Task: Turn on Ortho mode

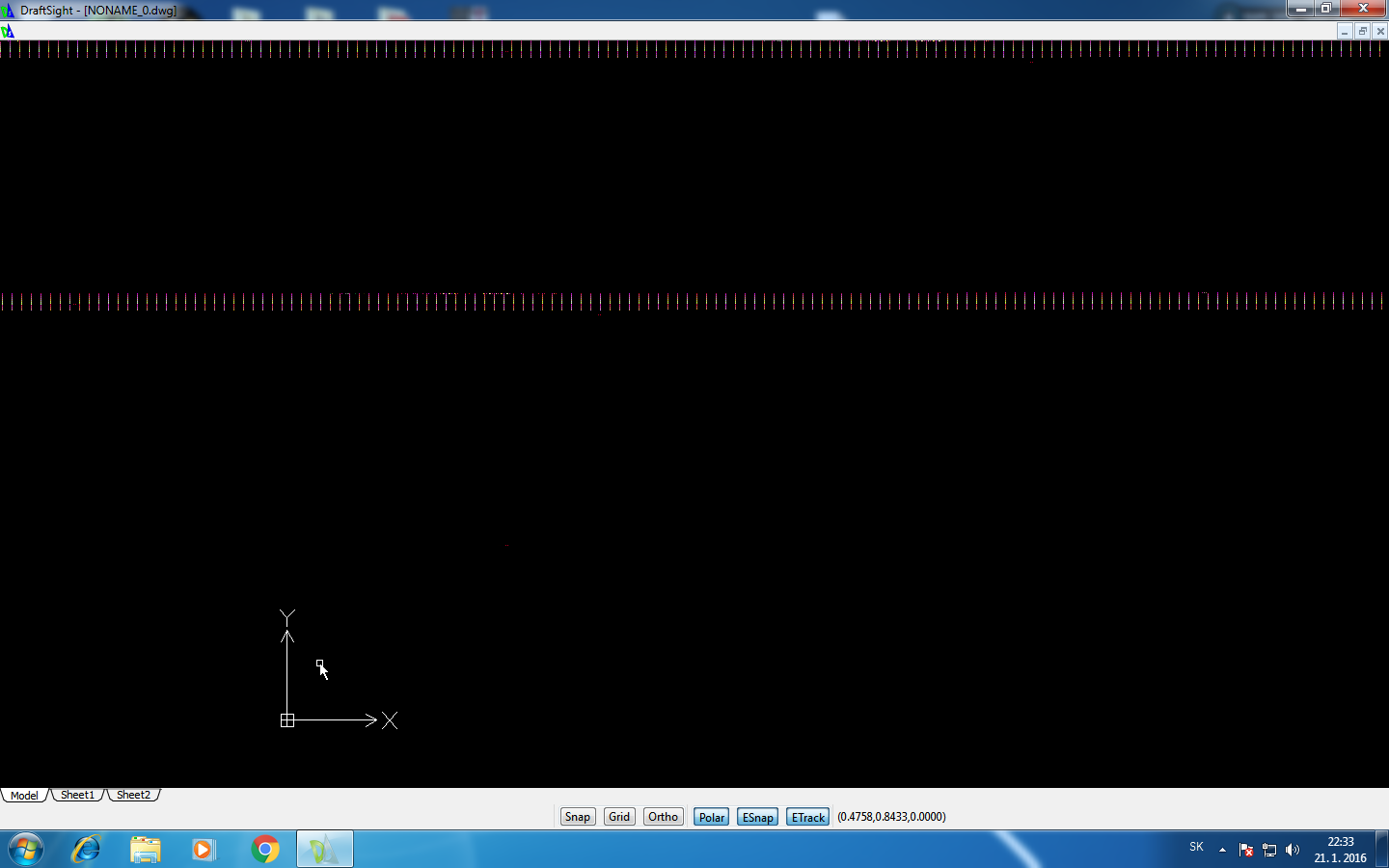Action: pyautogui.click(x=663, y=817)
